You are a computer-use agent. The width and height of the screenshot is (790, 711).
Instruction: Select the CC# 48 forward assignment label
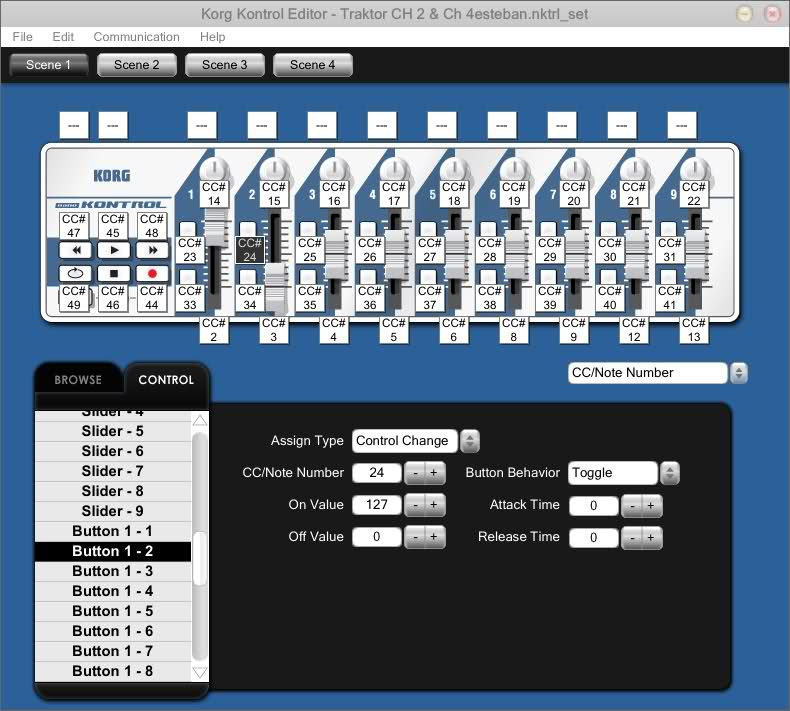point(152,226)
